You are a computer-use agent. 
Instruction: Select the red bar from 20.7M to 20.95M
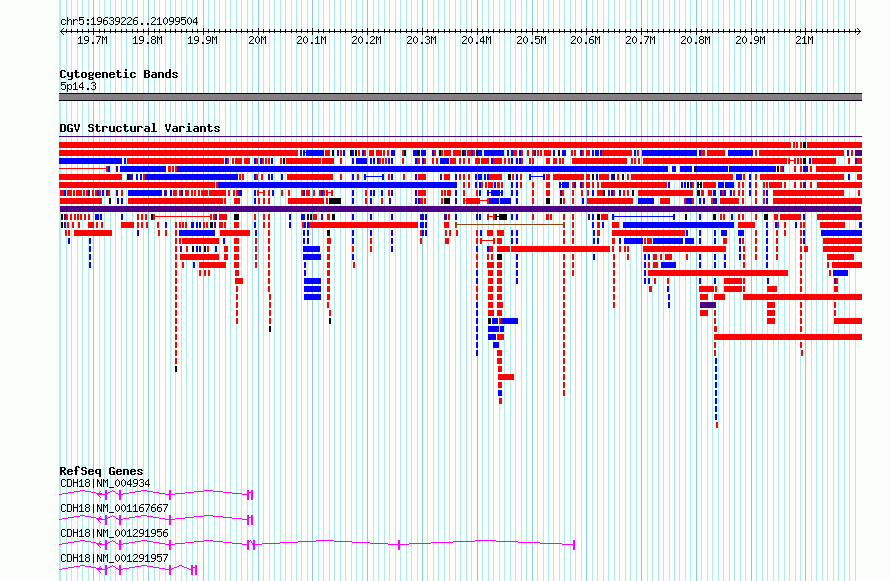717,273
